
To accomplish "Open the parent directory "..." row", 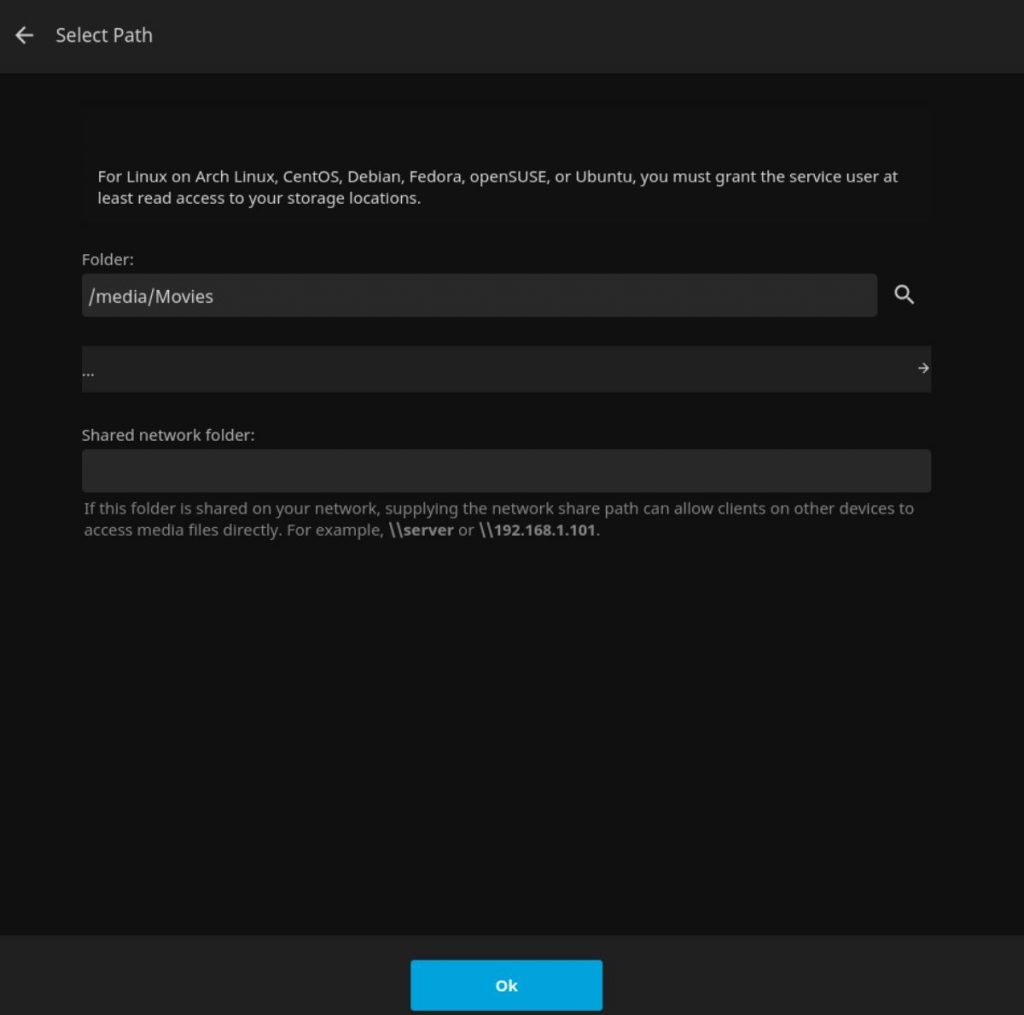I will pyautogui.click(x=506, y=369).
